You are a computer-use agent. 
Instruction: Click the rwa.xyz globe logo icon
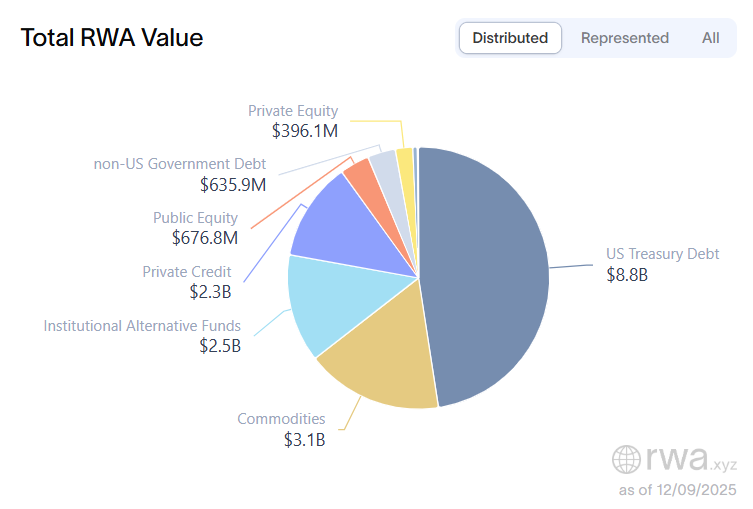click(x=627, y=459)
